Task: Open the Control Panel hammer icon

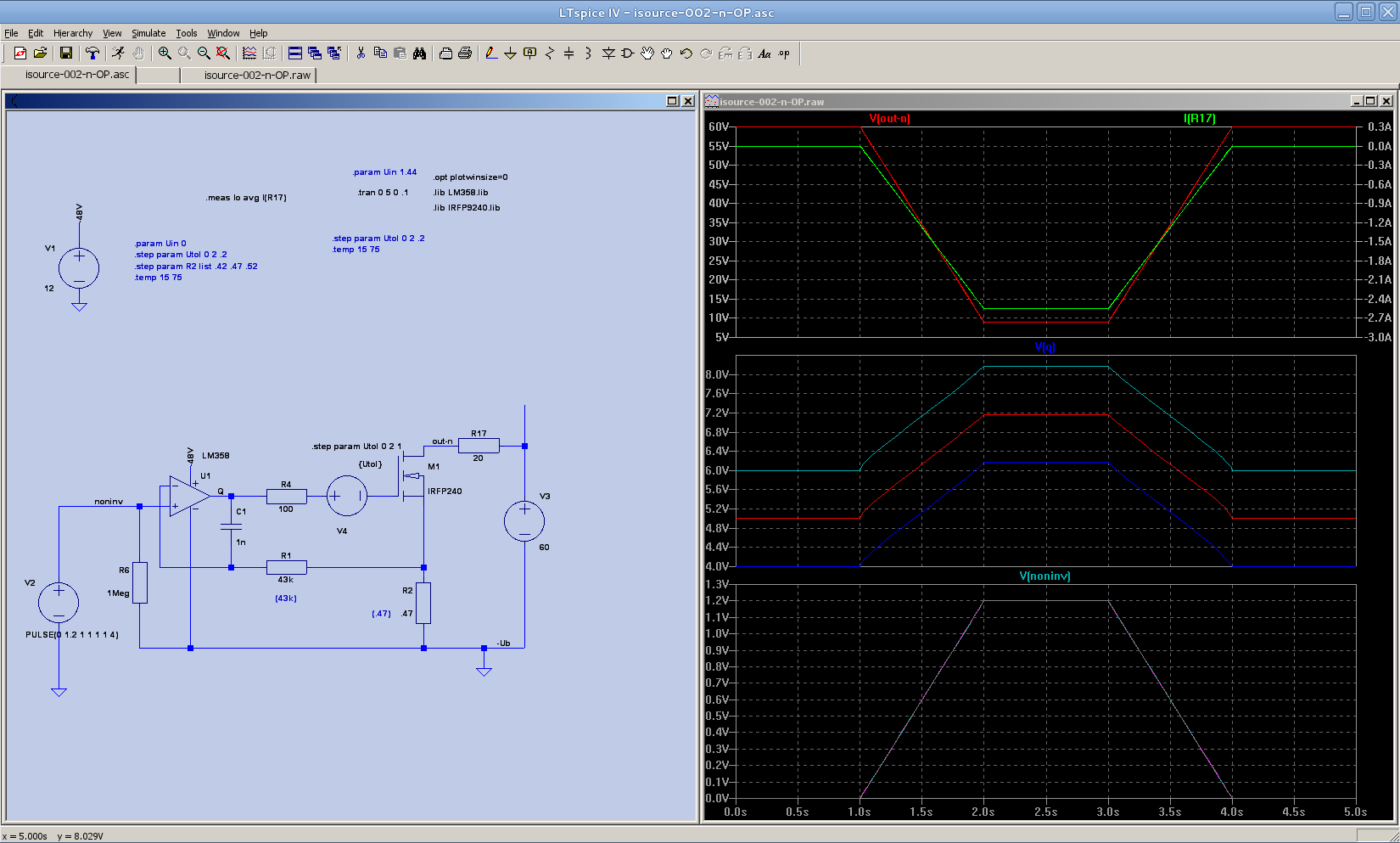Action: click(92, 53)
